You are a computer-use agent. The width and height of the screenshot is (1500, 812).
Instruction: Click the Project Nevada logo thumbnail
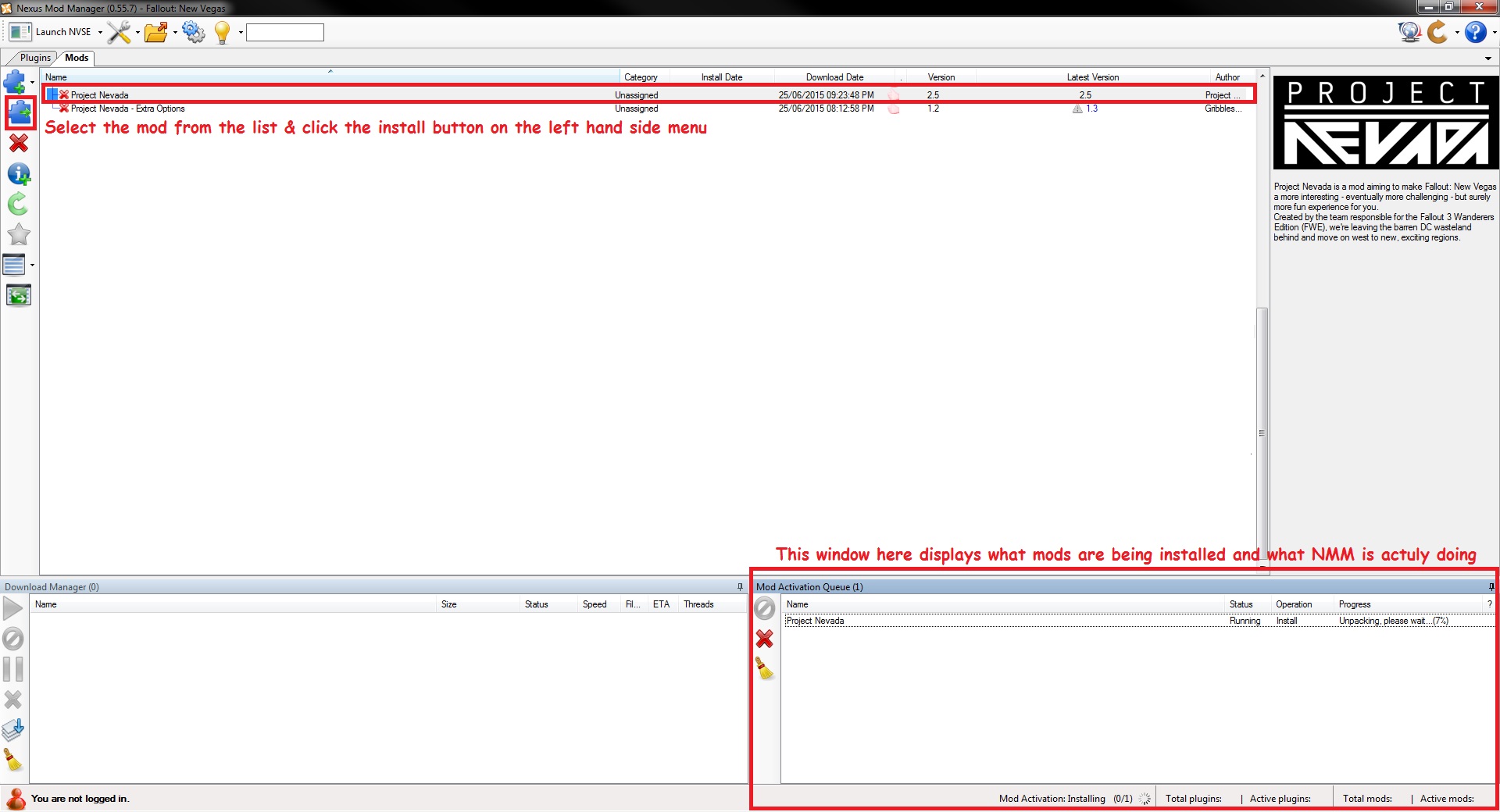[x=1386, y=123]
